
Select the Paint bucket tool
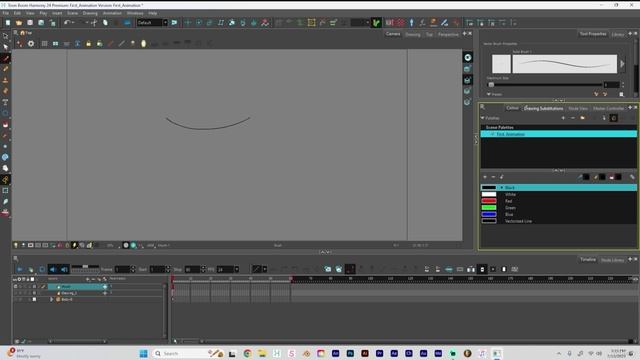[5, 124]
